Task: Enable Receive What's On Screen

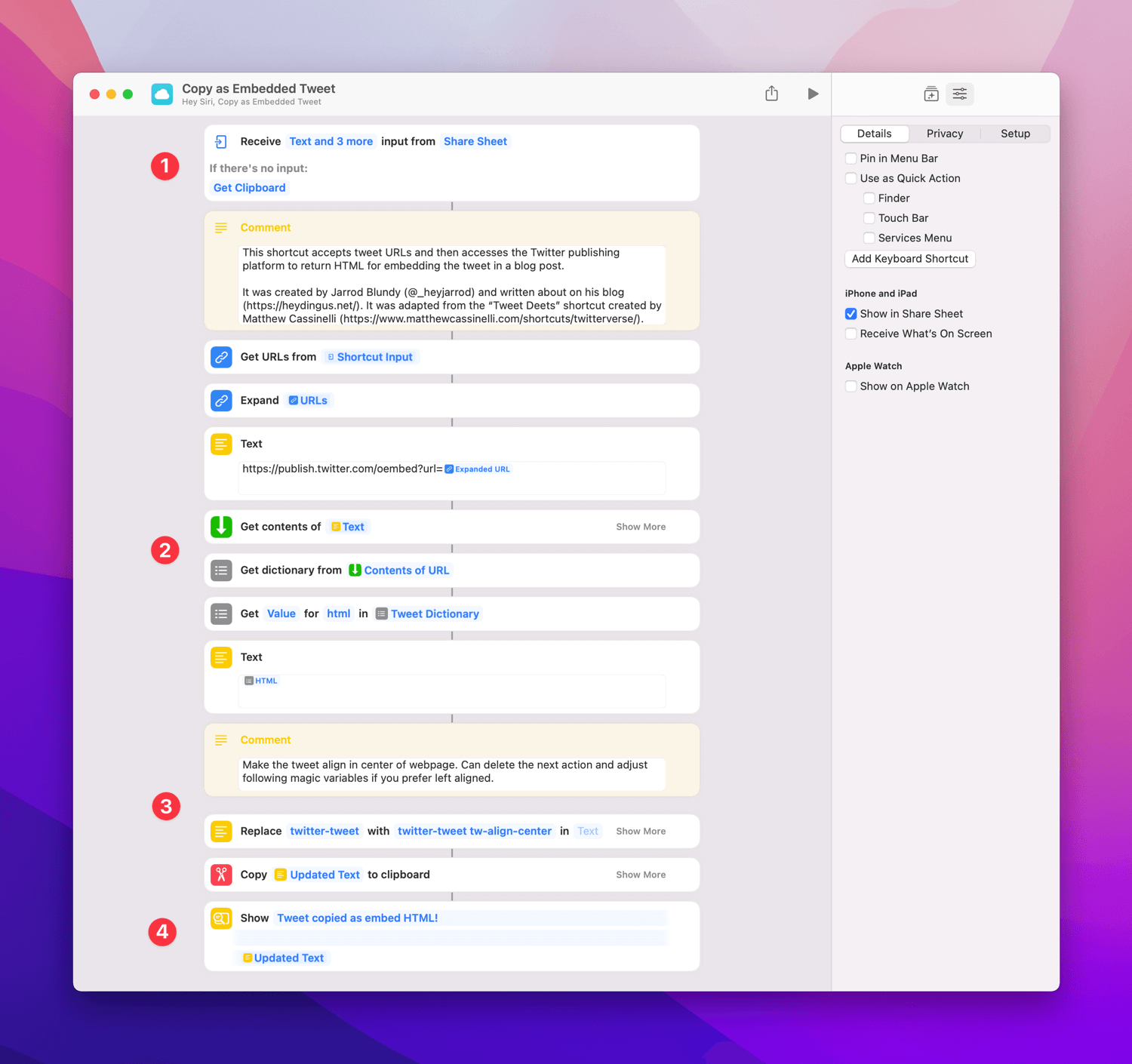Action: click(x=851, y=334)
